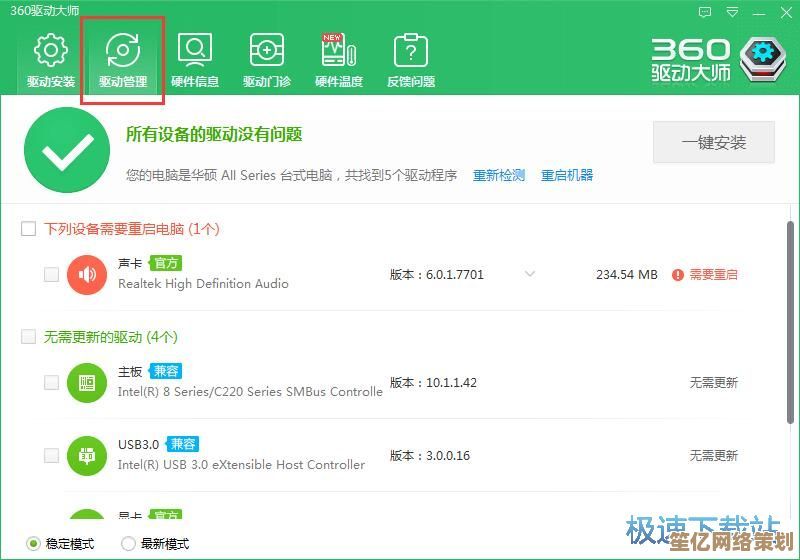Click the 无需更新的驱动 (4个) label
Screen dimensions: 800x560
(x=111, y=337)
